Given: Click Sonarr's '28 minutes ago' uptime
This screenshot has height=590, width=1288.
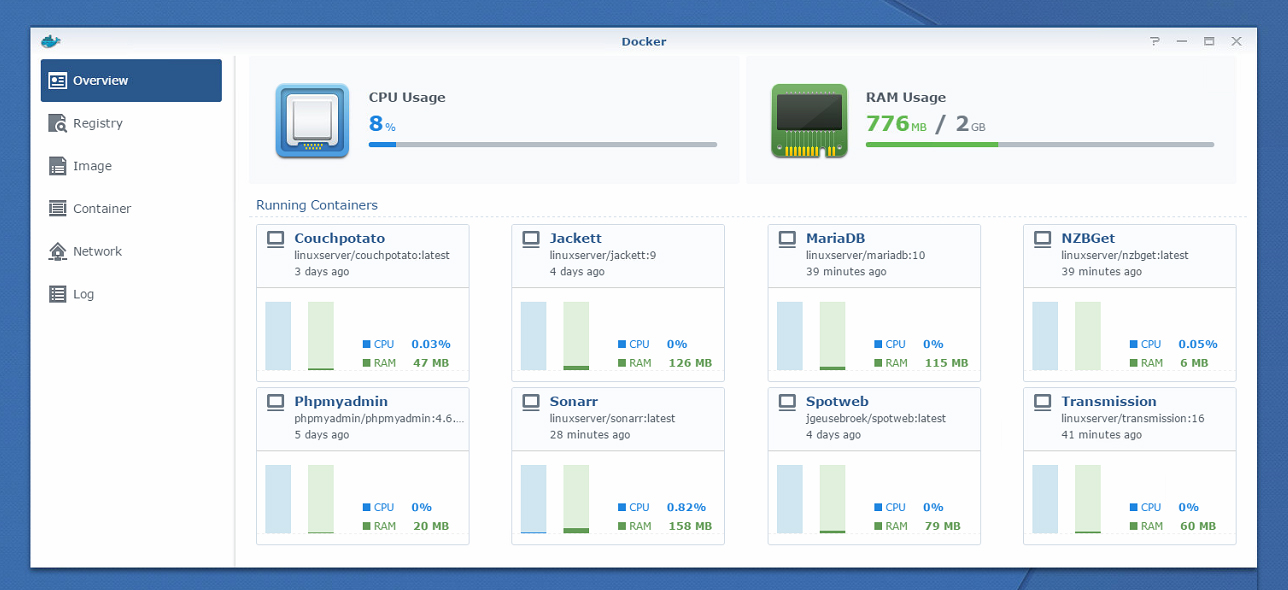Looking at the screenshot, I should 590,435.
